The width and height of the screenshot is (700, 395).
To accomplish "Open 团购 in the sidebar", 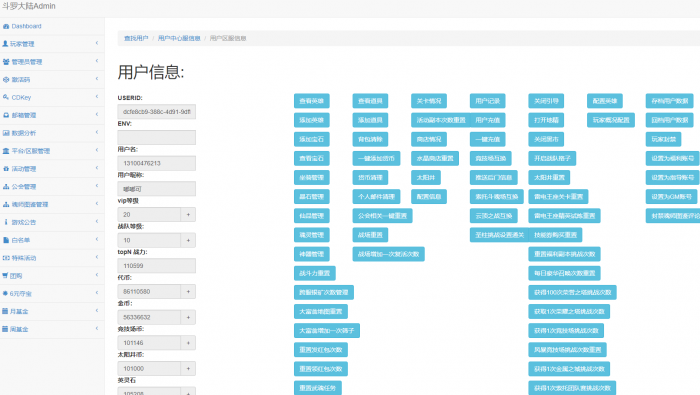I will pyautogui.click(x=52, y=276).
